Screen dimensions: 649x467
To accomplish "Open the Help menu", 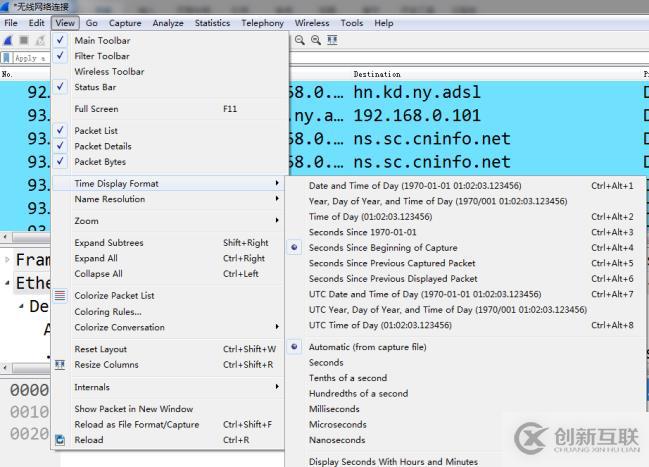I will tap(384, 23).
